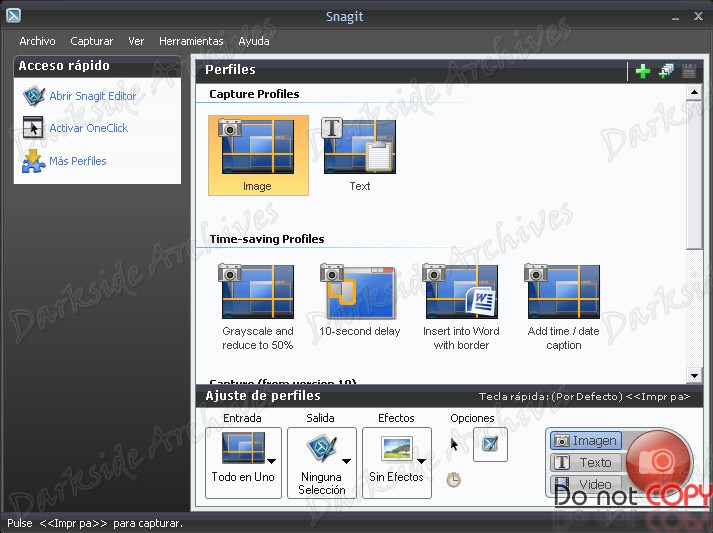Minimize the Snagit window
The height and width of the screenshot is (533, 713).
click(675, 18)
